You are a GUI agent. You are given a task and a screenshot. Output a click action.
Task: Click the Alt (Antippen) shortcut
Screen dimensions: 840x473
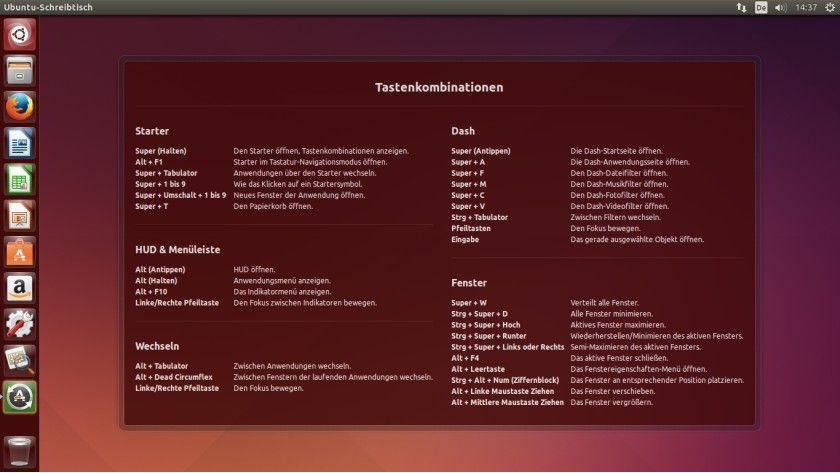point(160,269)
